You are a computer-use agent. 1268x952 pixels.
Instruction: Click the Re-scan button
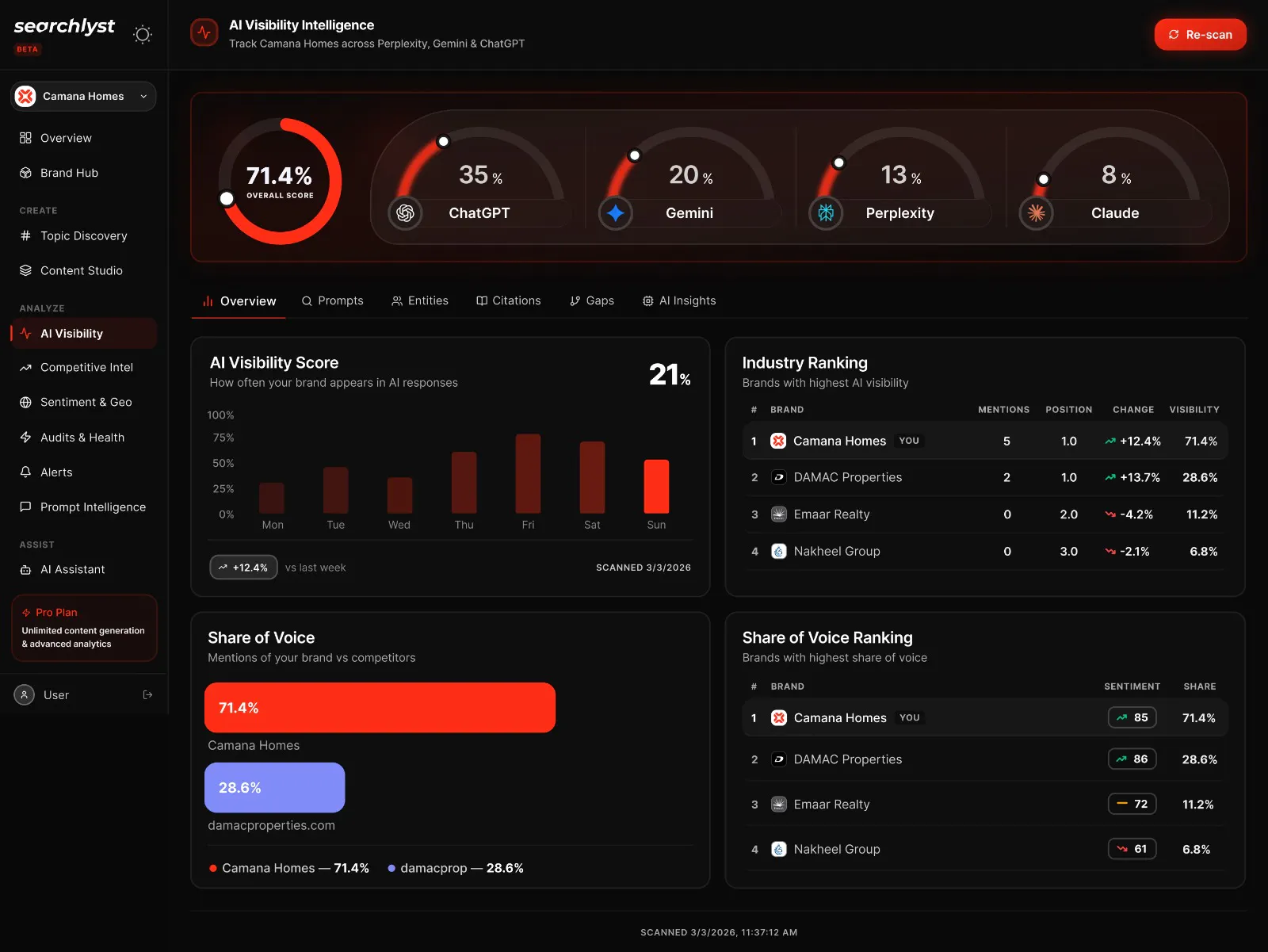pyautogui.click(x=1200, y=34)
